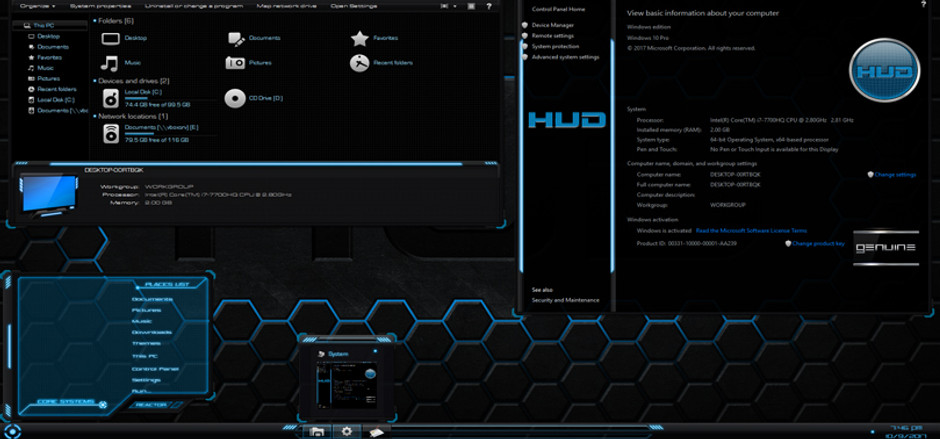Select Desktop in the navigation tree
Screen dimensions: 940x439
click(48, 36)
